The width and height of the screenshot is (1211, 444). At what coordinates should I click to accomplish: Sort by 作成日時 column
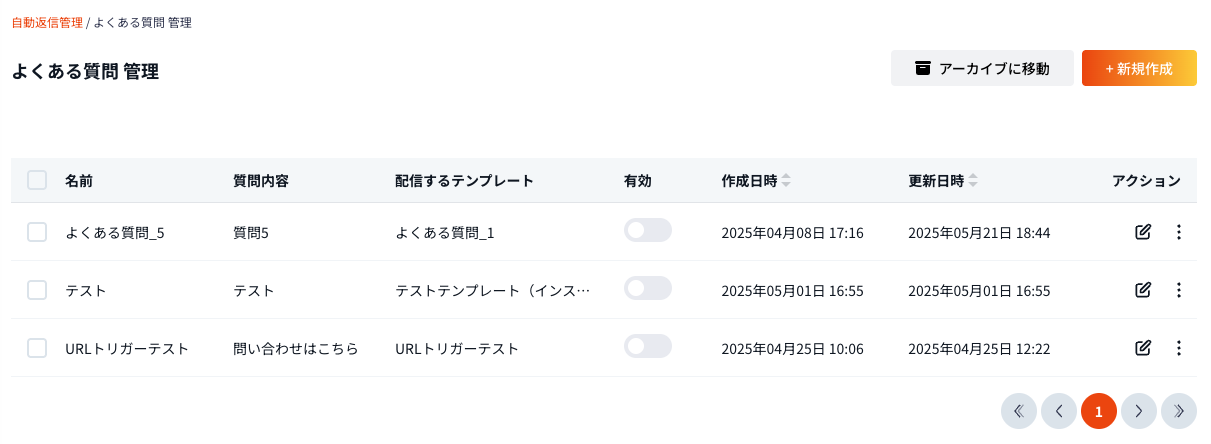coord(786,181)
